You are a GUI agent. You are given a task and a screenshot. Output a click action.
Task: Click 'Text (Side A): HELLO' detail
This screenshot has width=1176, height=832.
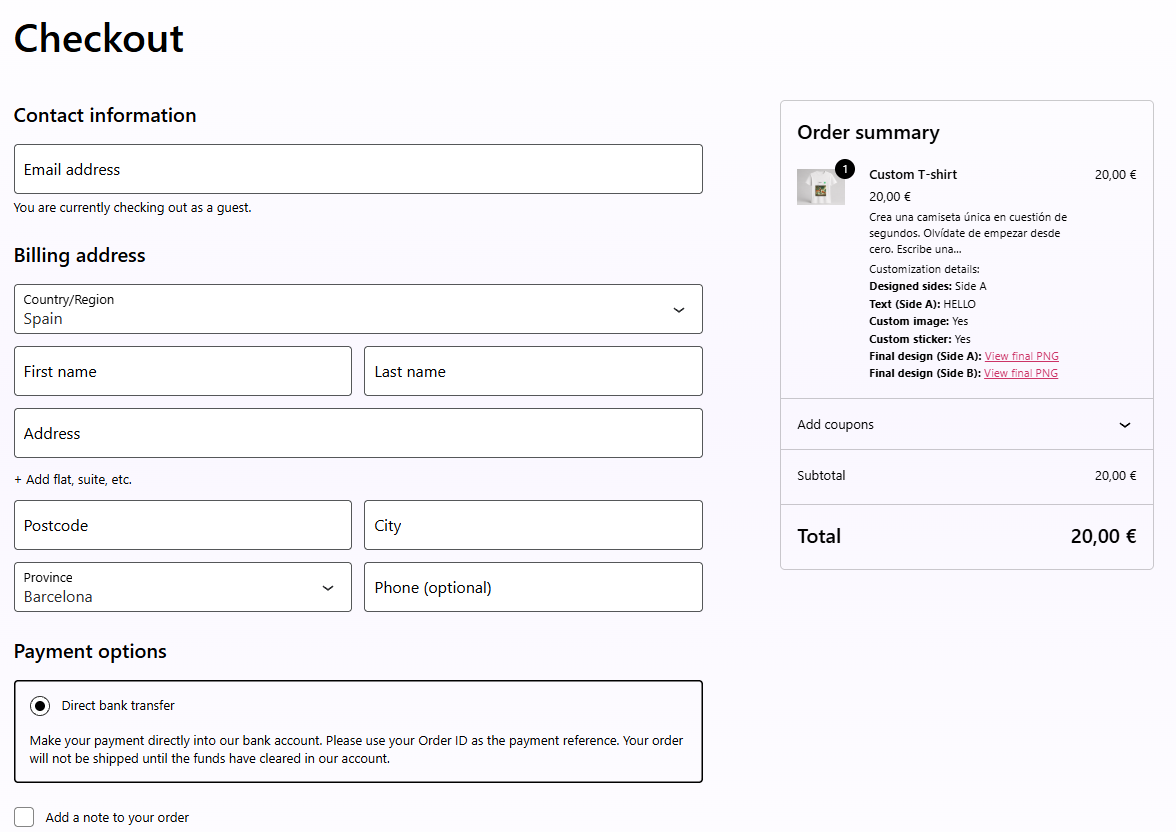click(x=922, y=304)
